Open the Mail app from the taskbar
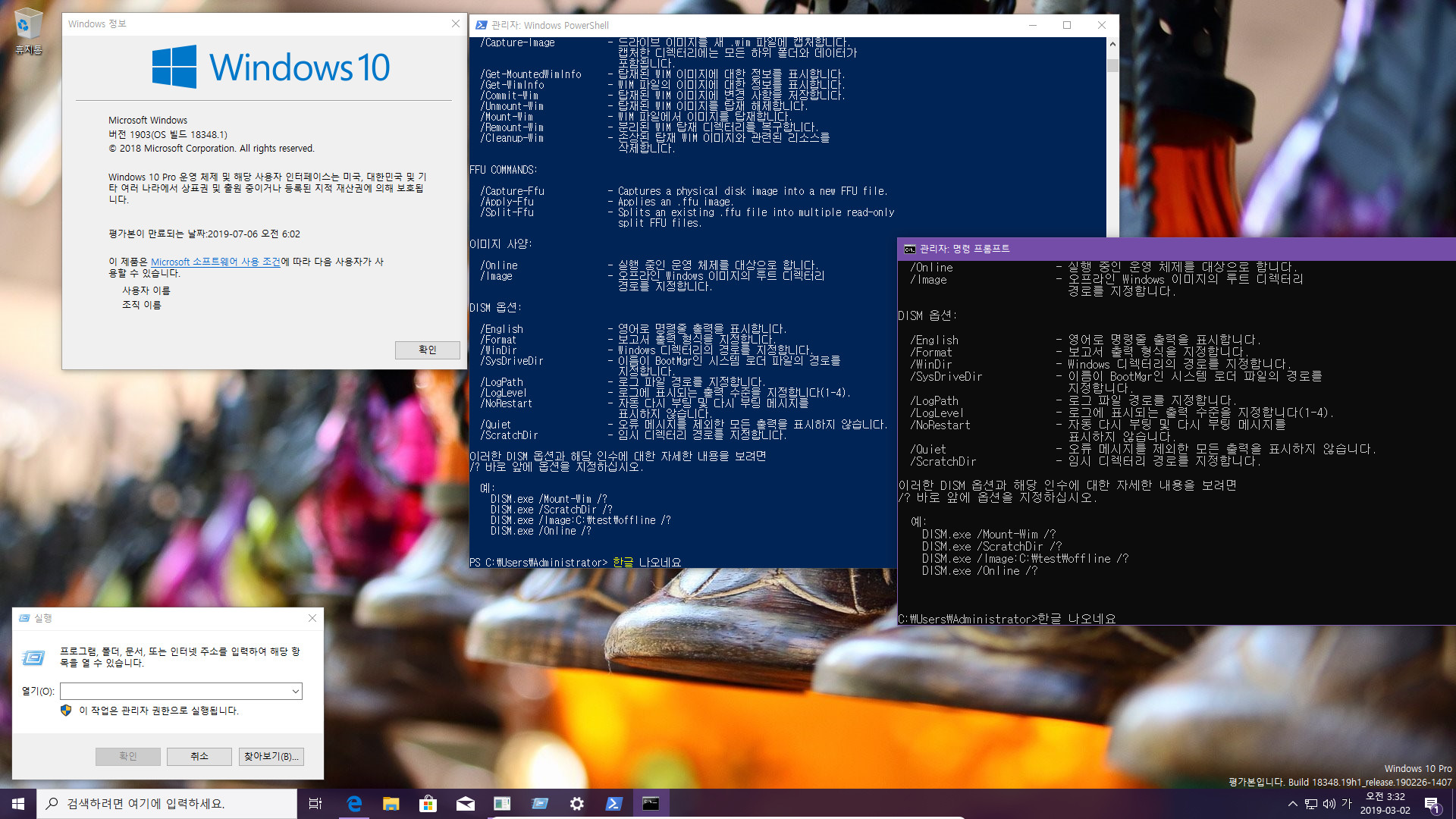1456x819 pixels. click(465, 804)
